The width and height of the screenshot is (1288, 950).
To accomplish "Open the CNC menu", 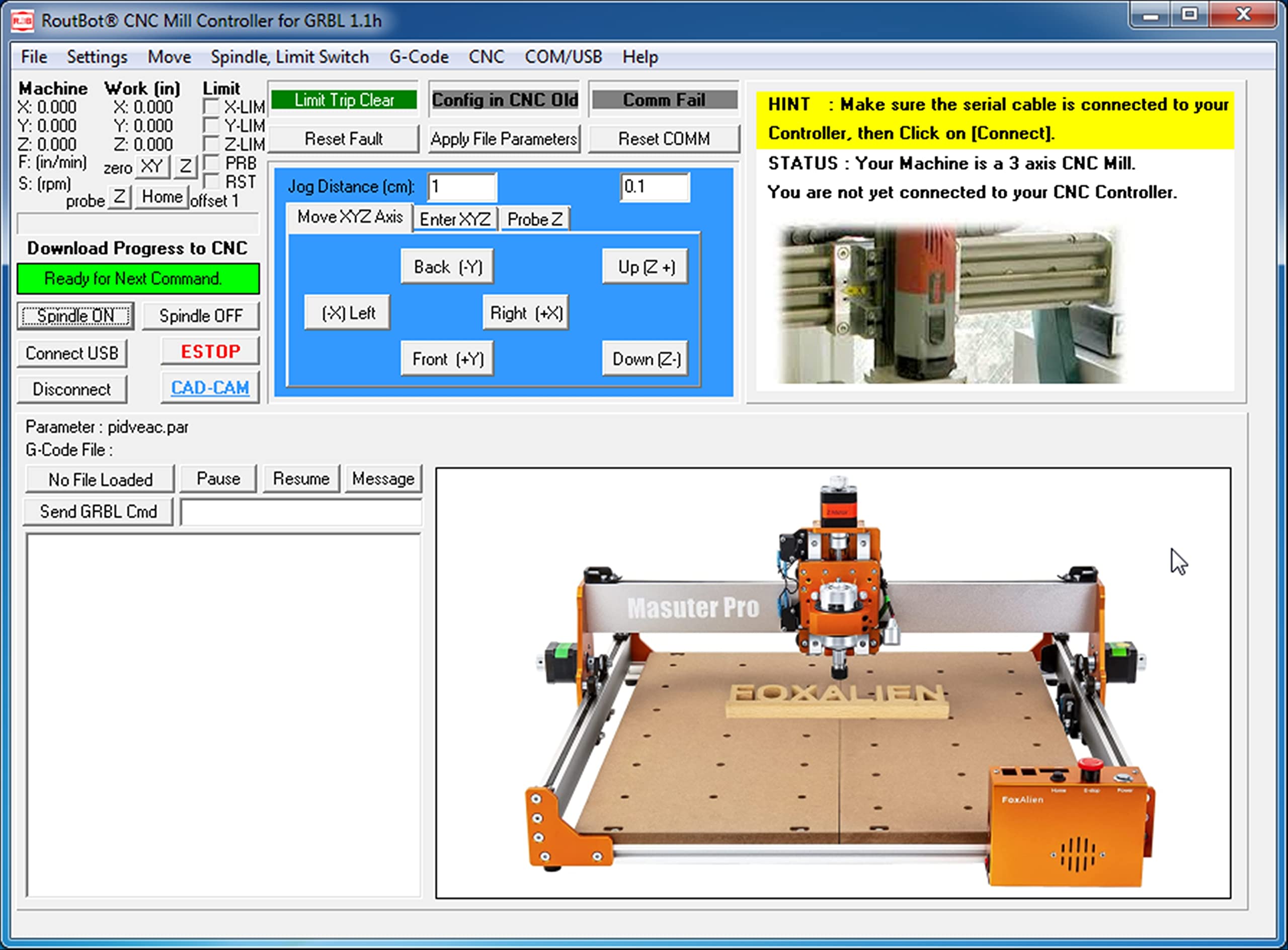I will tap(486, 57).
